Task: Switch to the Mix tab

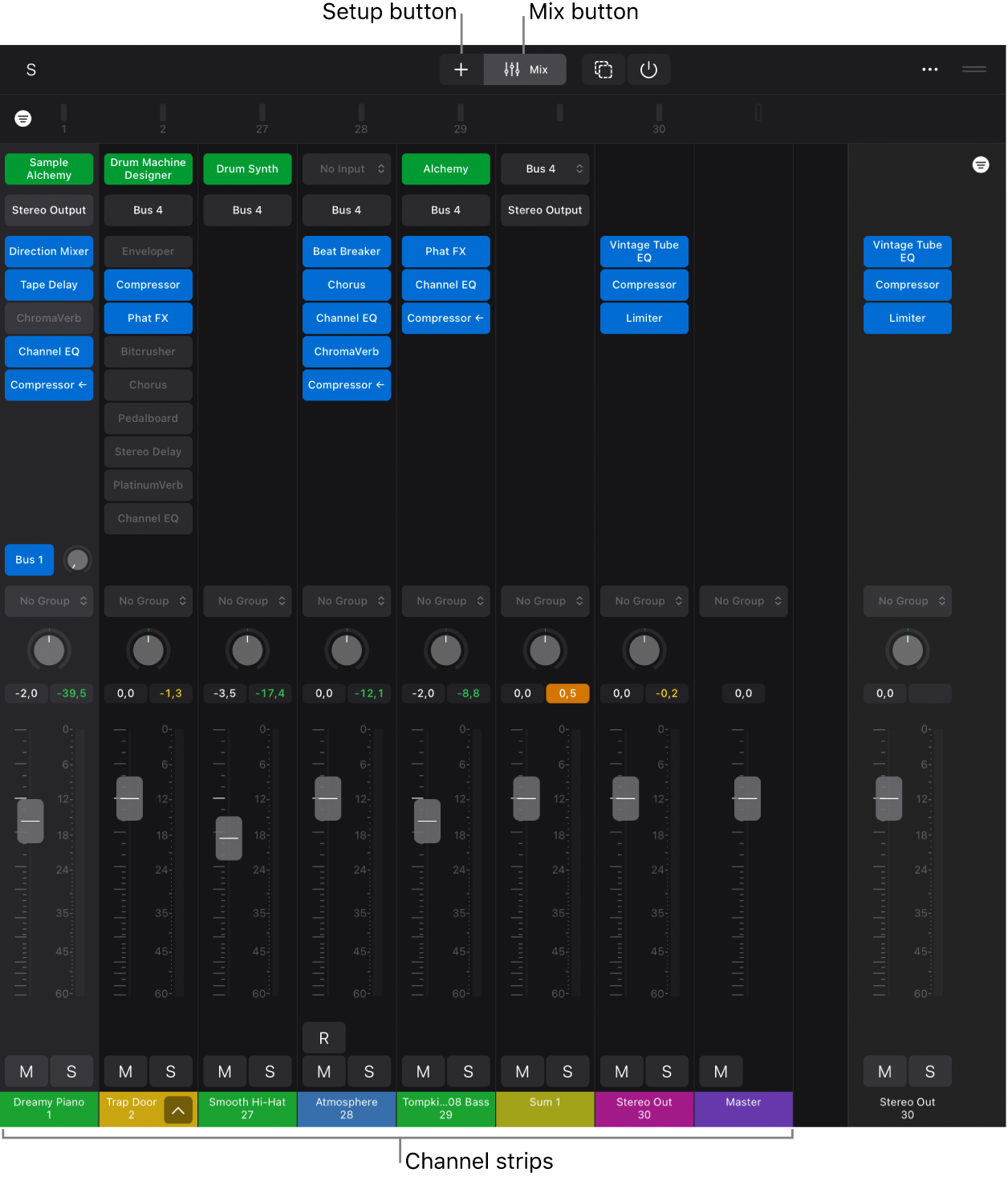Action: [x=525, y=69]
